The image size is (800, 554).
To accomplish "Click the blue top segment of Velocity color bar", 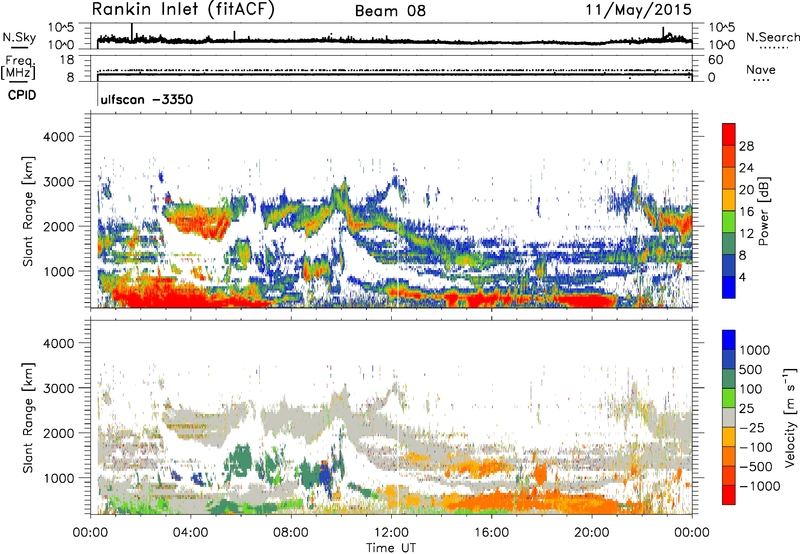I will tap(729, 340).
